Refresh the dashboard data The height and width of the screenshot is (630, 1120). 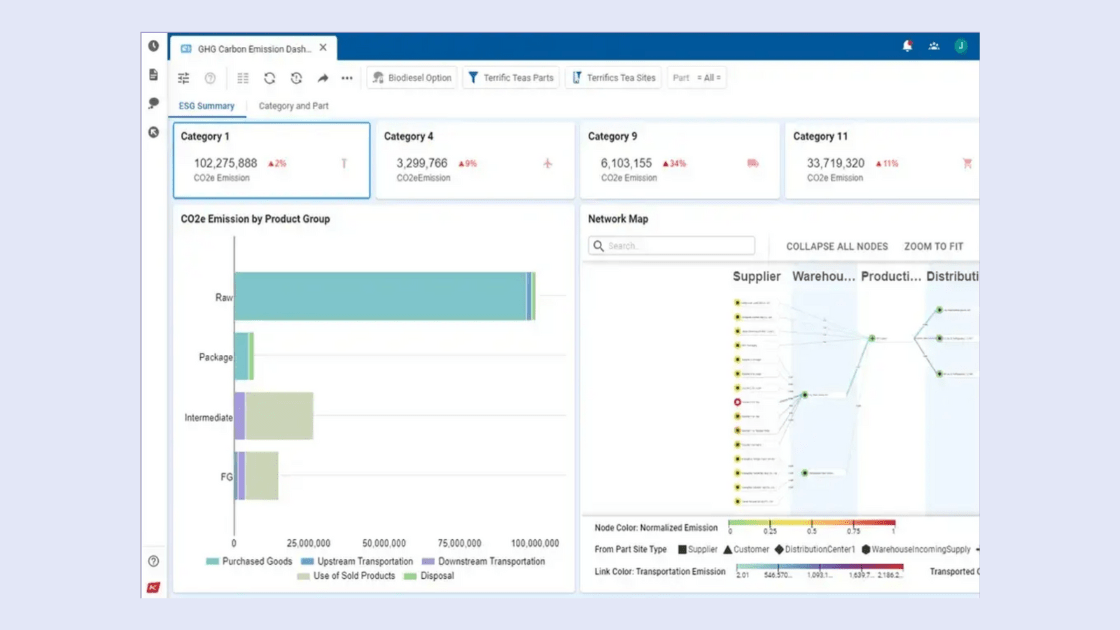tap(269, 78)
